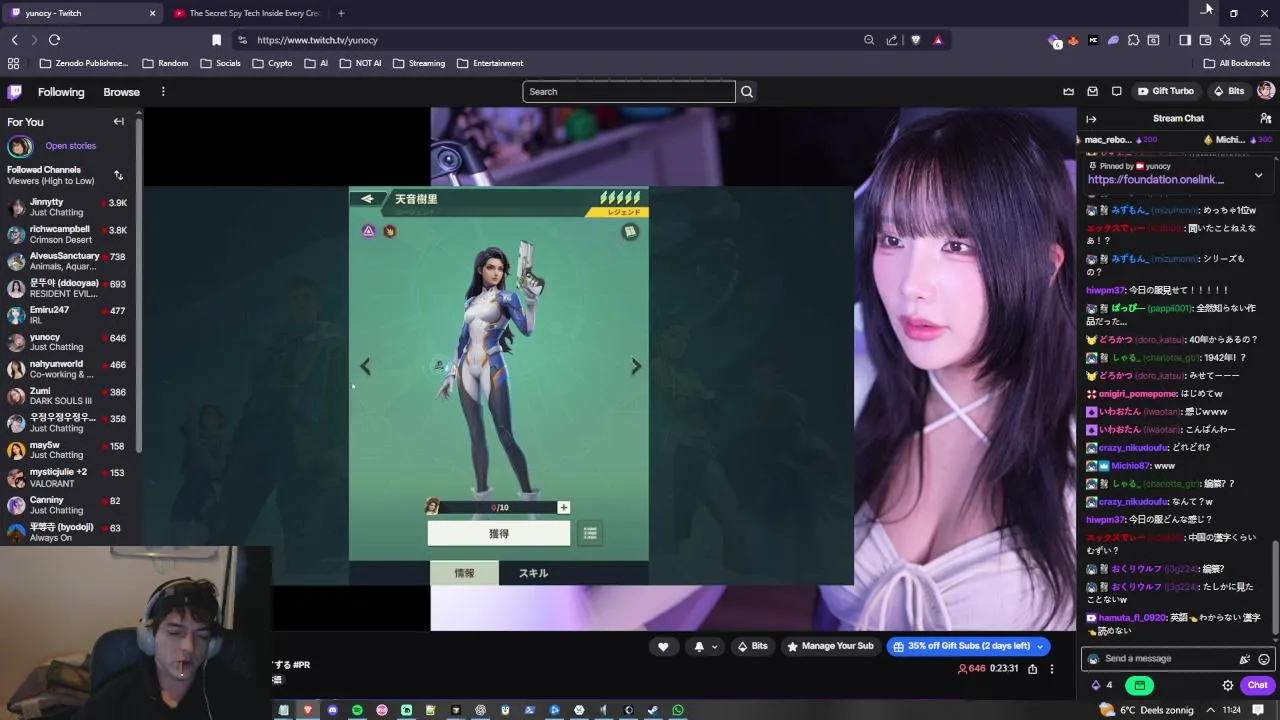1280x720 pixels.
Task: Share the stream via share icon
Action: 1032,669
